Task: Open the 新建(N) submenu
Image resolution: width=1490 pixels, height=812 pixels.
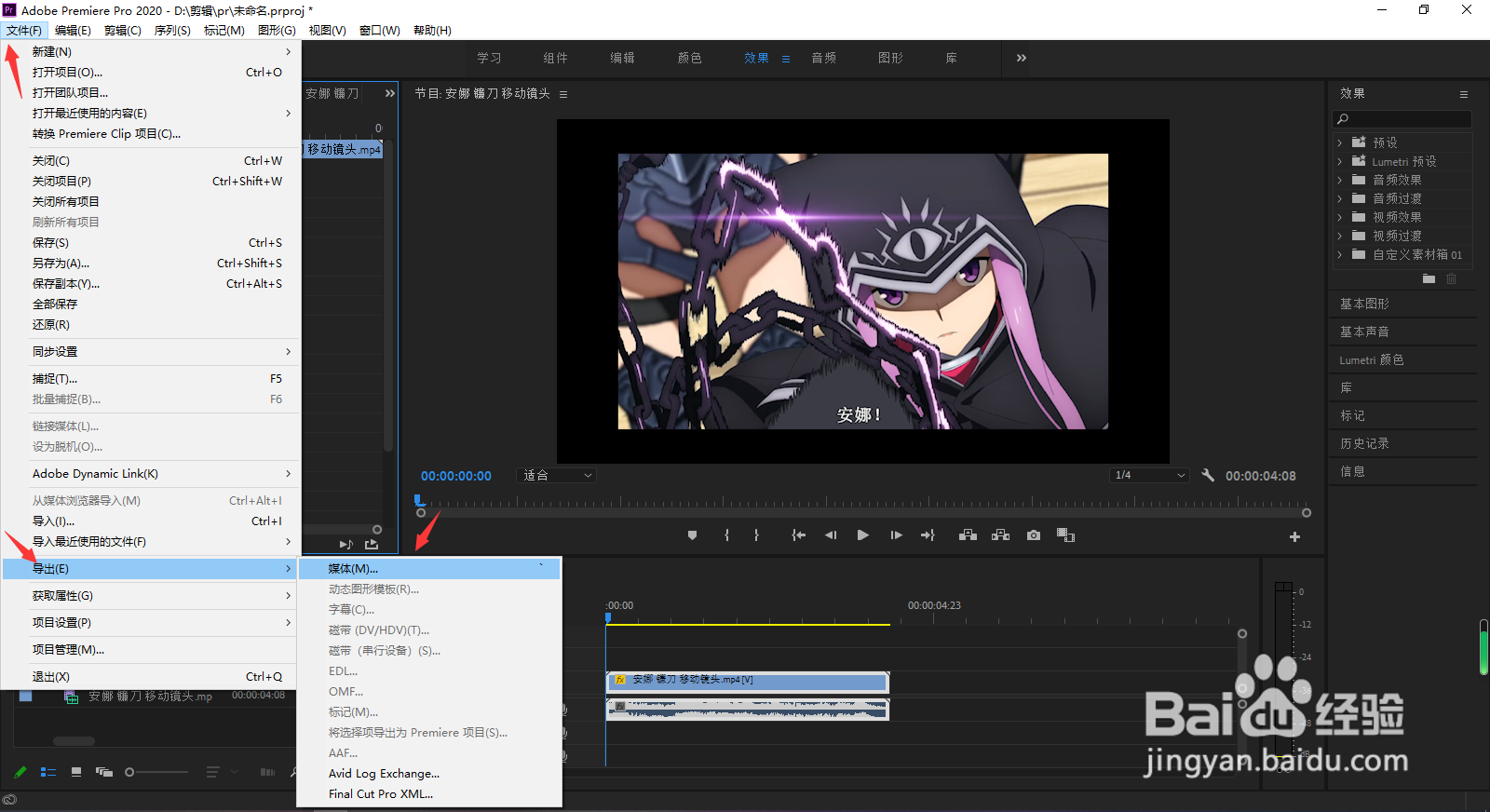Action: (x=152, y=51)
